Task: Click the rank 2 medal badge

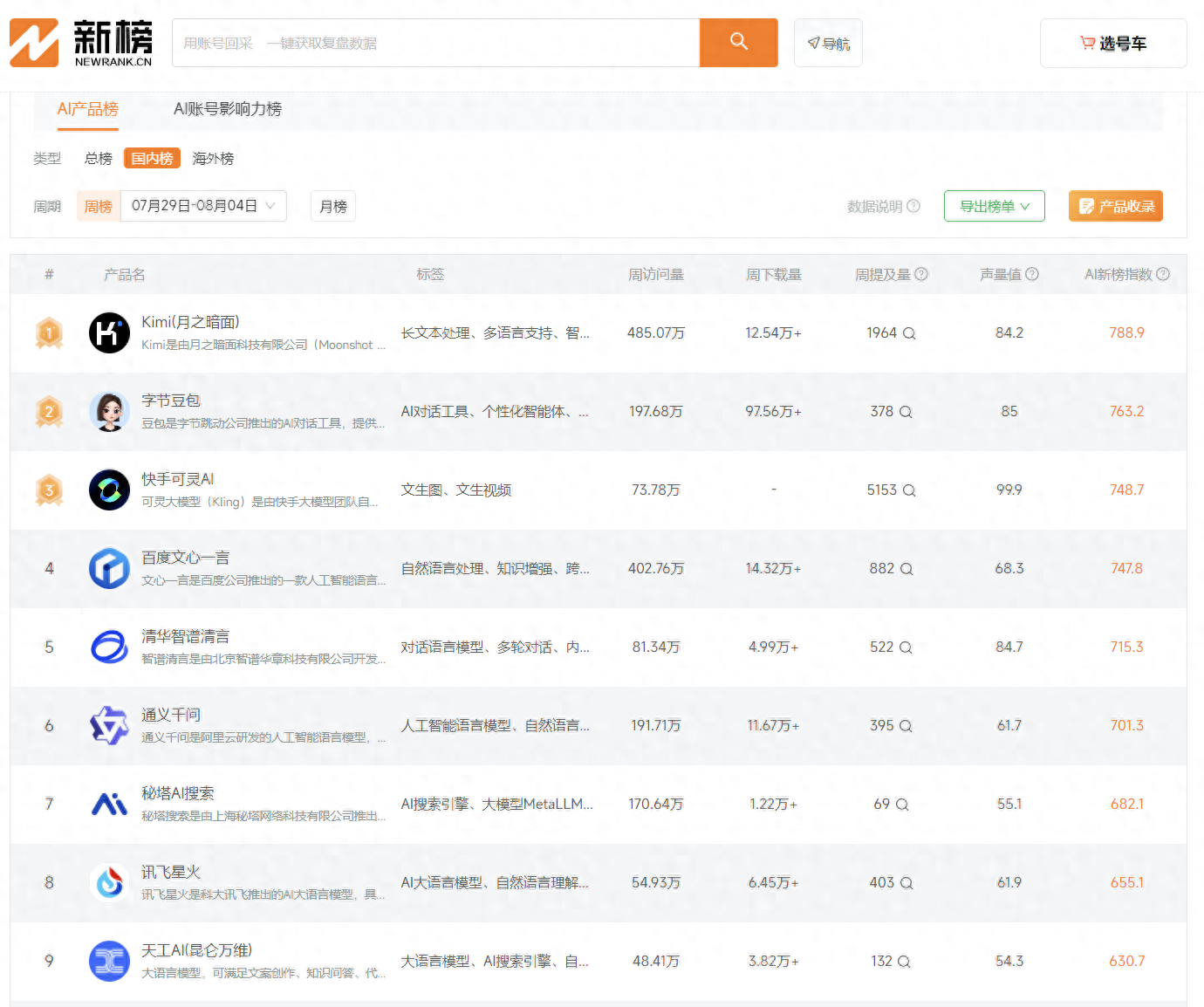Action: click(x=49, y=411)
